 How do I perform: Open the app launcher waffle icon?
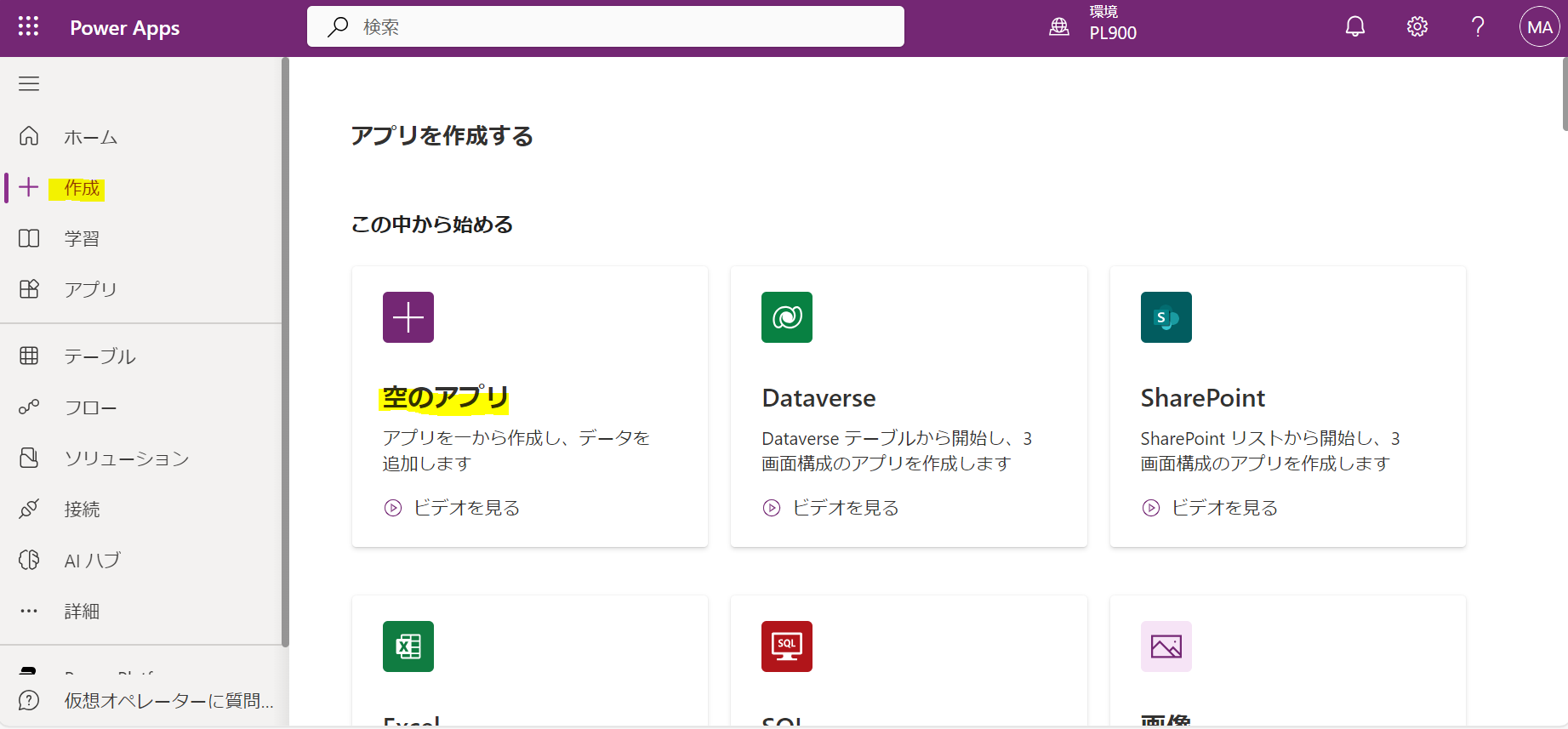[28, 27]
